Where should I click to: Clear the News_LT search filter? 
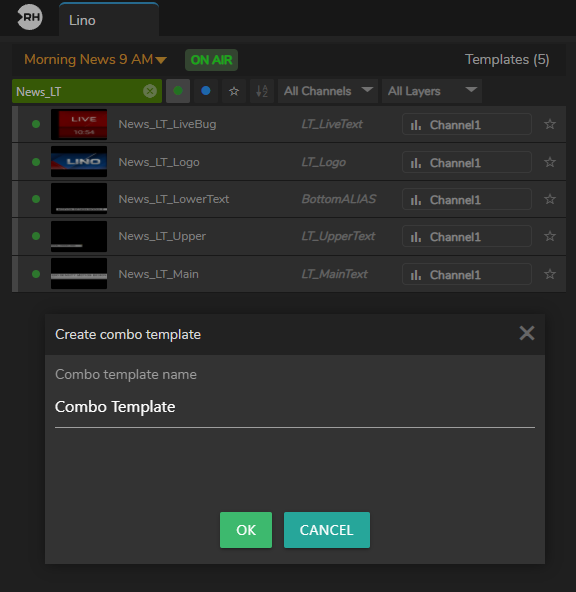[x=150, y=91]
